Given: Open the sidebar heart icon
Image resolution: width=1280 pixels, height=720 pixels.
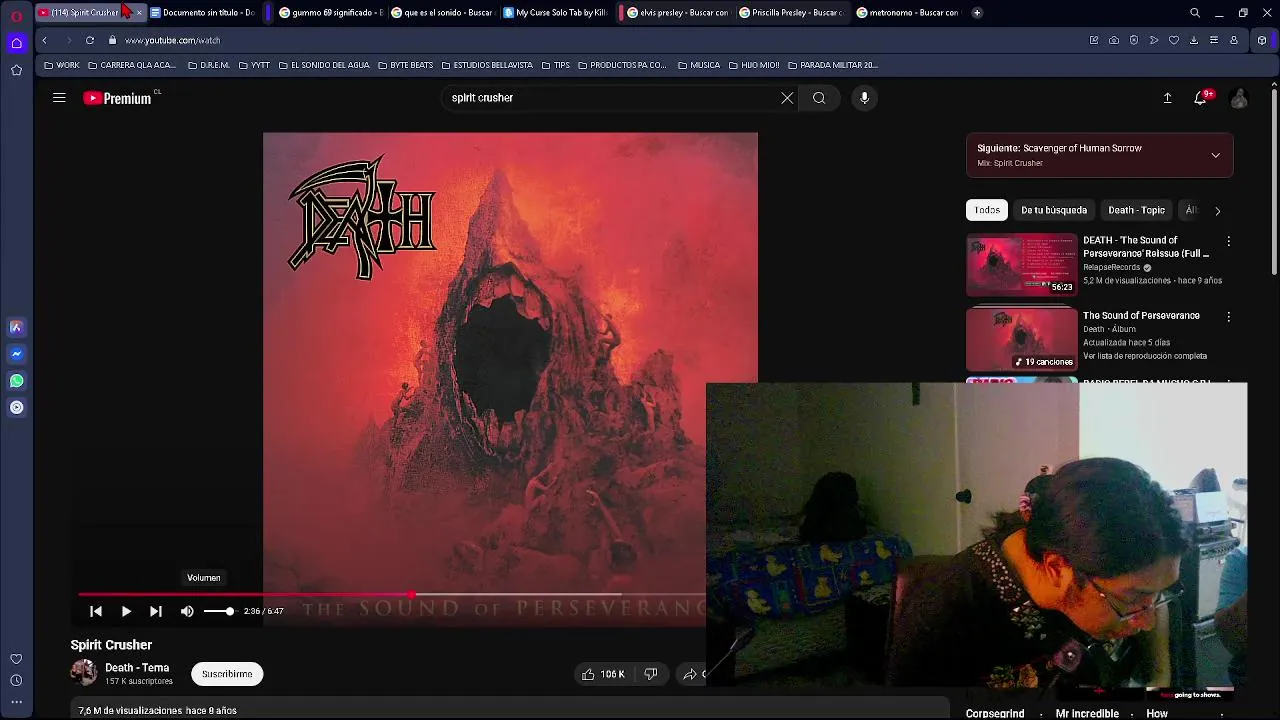Looking at the screenshot, I should coord(16,659).
